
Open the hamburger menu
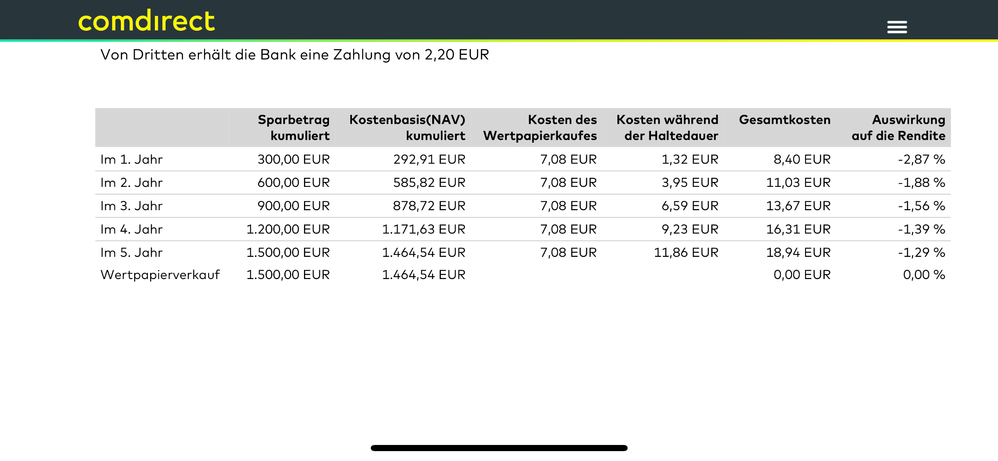tap(897, 27)
